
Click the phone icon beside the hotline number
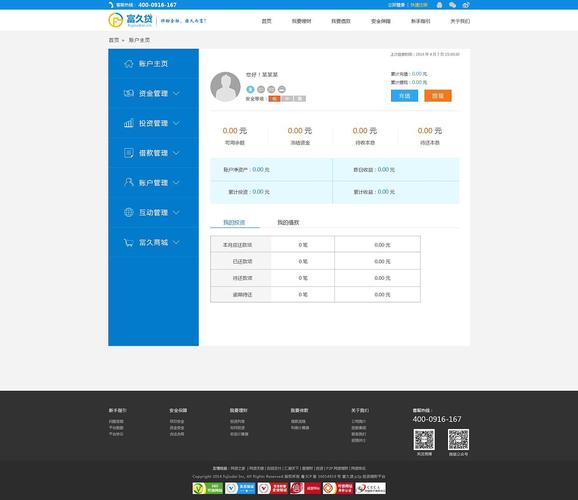111,5
